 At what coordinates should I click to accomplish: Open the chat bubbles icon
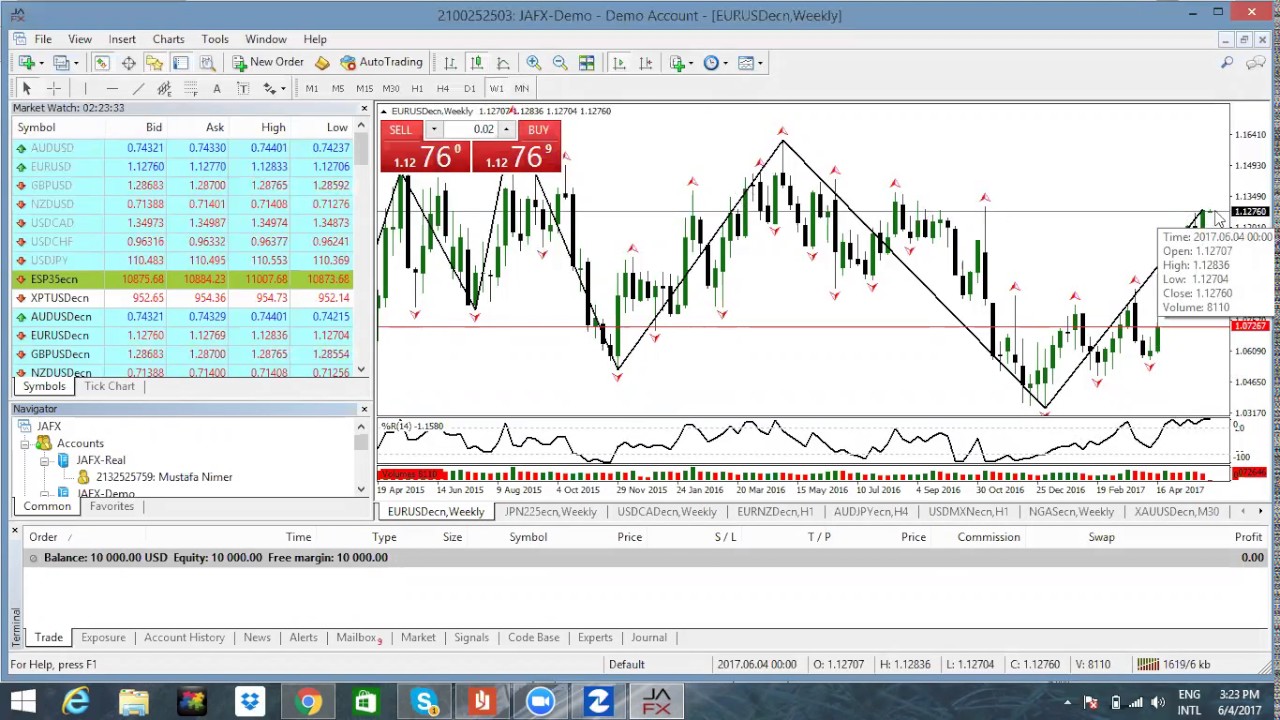pos(1256,63)
